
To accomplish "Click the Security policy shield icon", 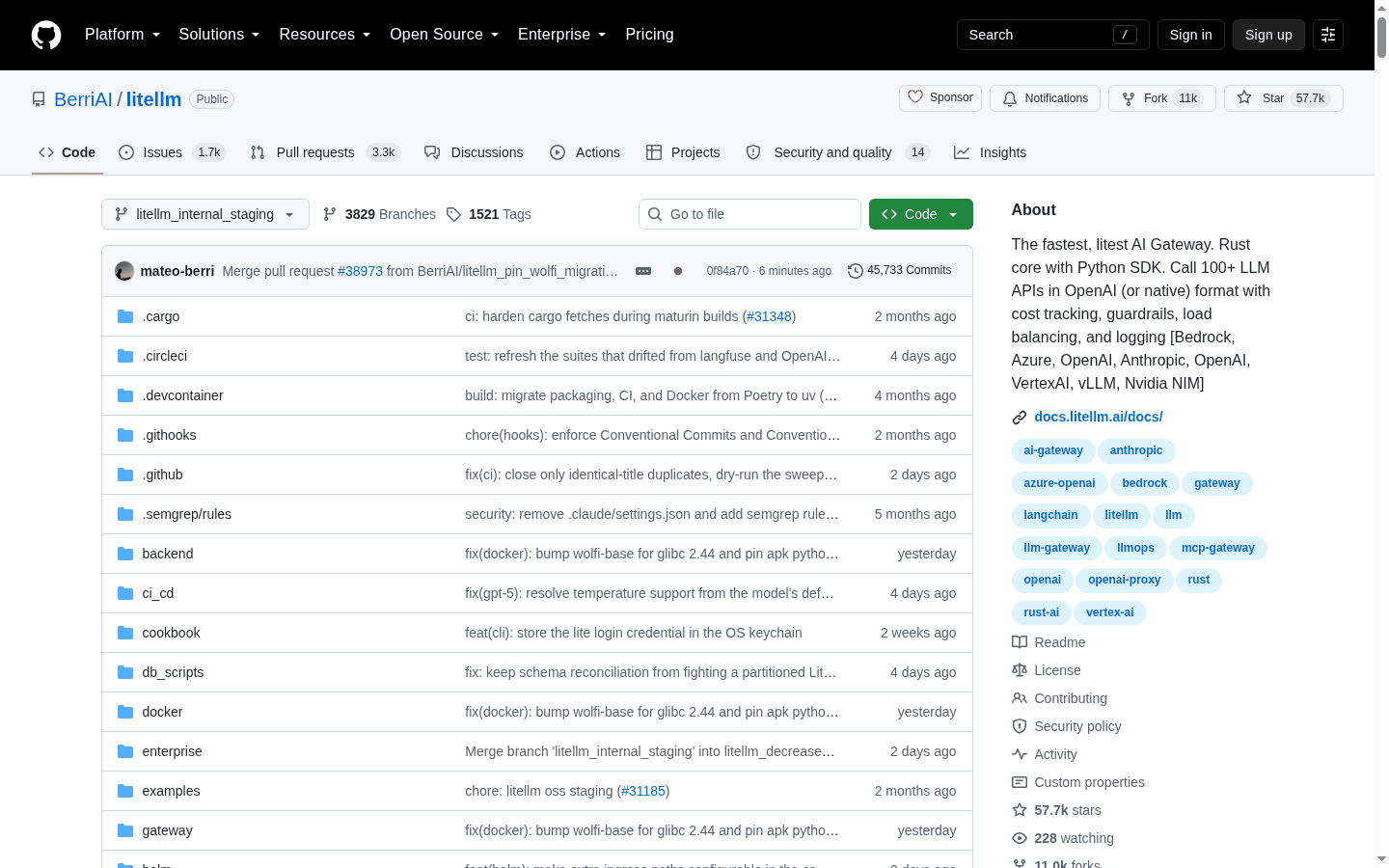I will pyautogui.click(x=1020, y=726).
